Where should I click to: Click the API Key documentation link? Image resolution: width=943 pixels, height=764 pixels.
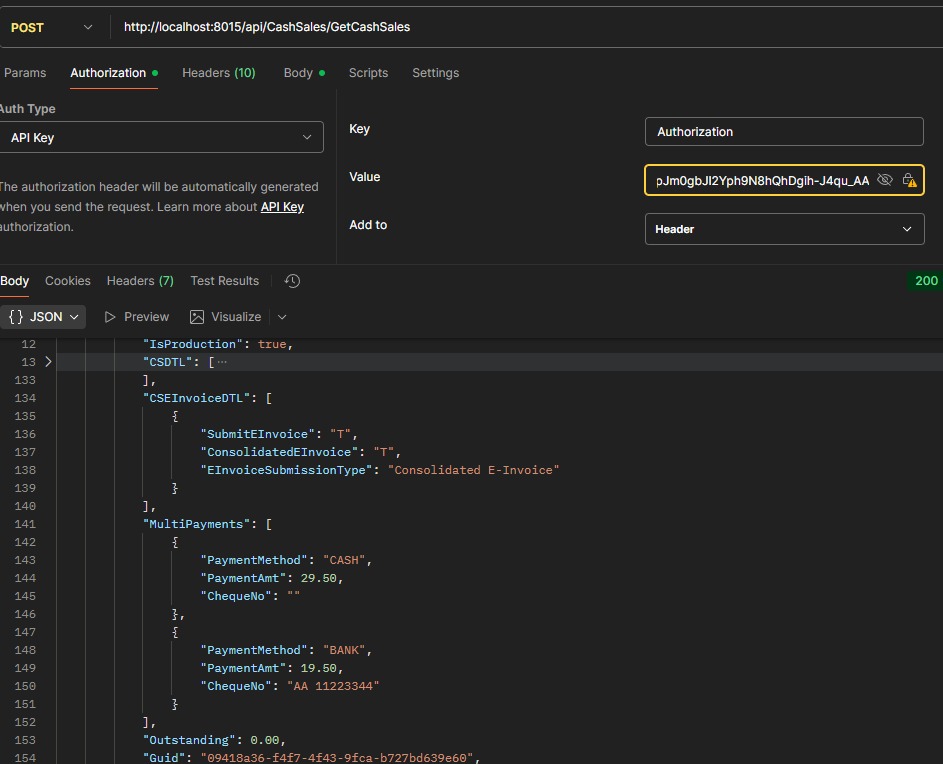tap(282, 207)
